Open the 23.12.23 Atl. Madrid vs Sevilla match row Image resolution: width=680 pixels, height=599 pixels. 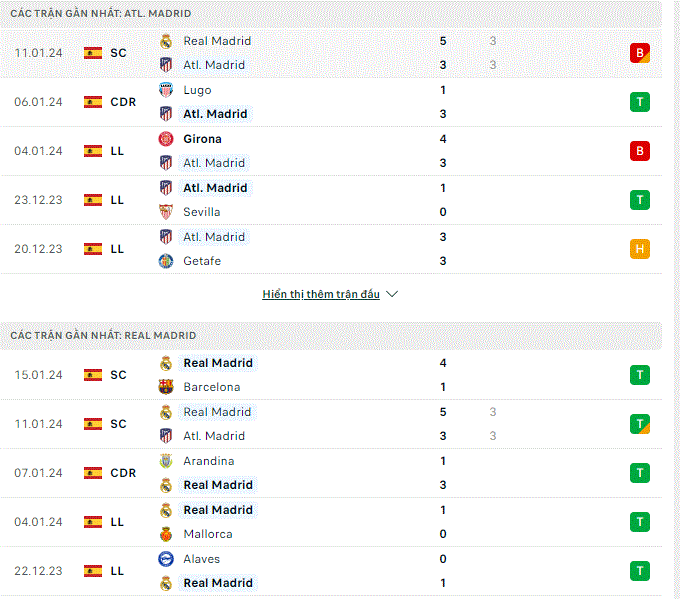pos(331,200)
